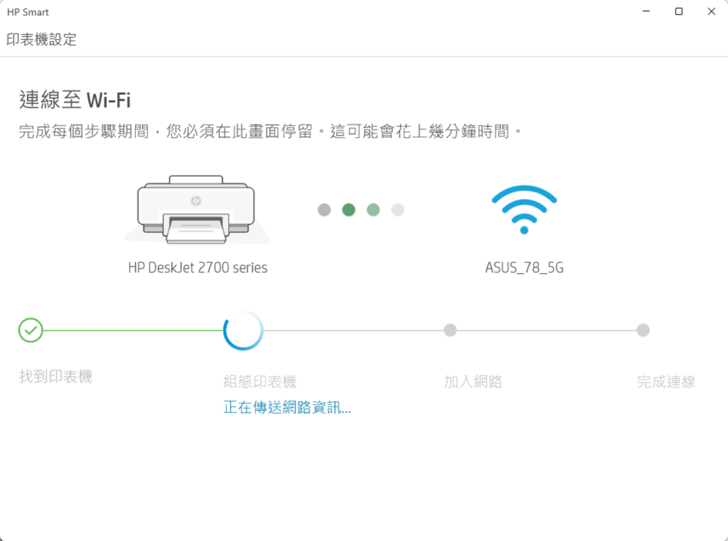Click the ASUS_78_5G network name
The height and width of the screenshot is (541, 728).
click(x=524, y=268)
